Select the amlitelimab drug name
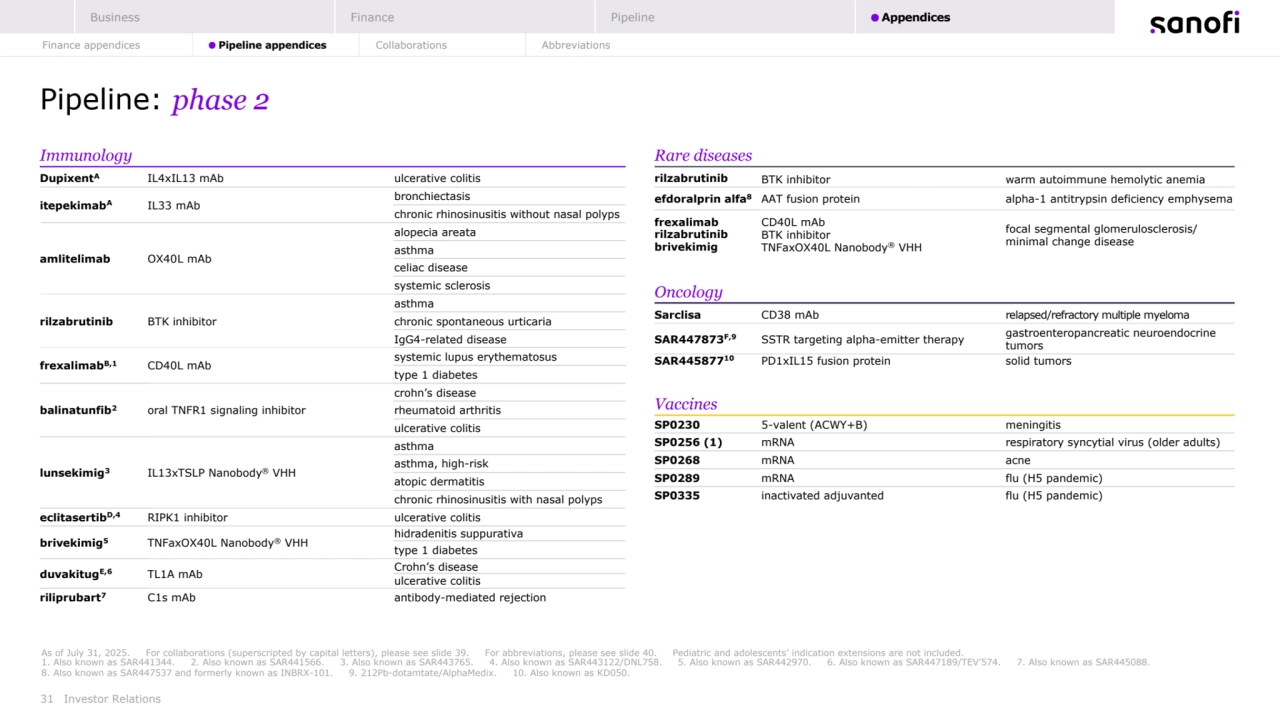Image resolution: width=1280 pixels, height=720 pixels. point(75,259)
